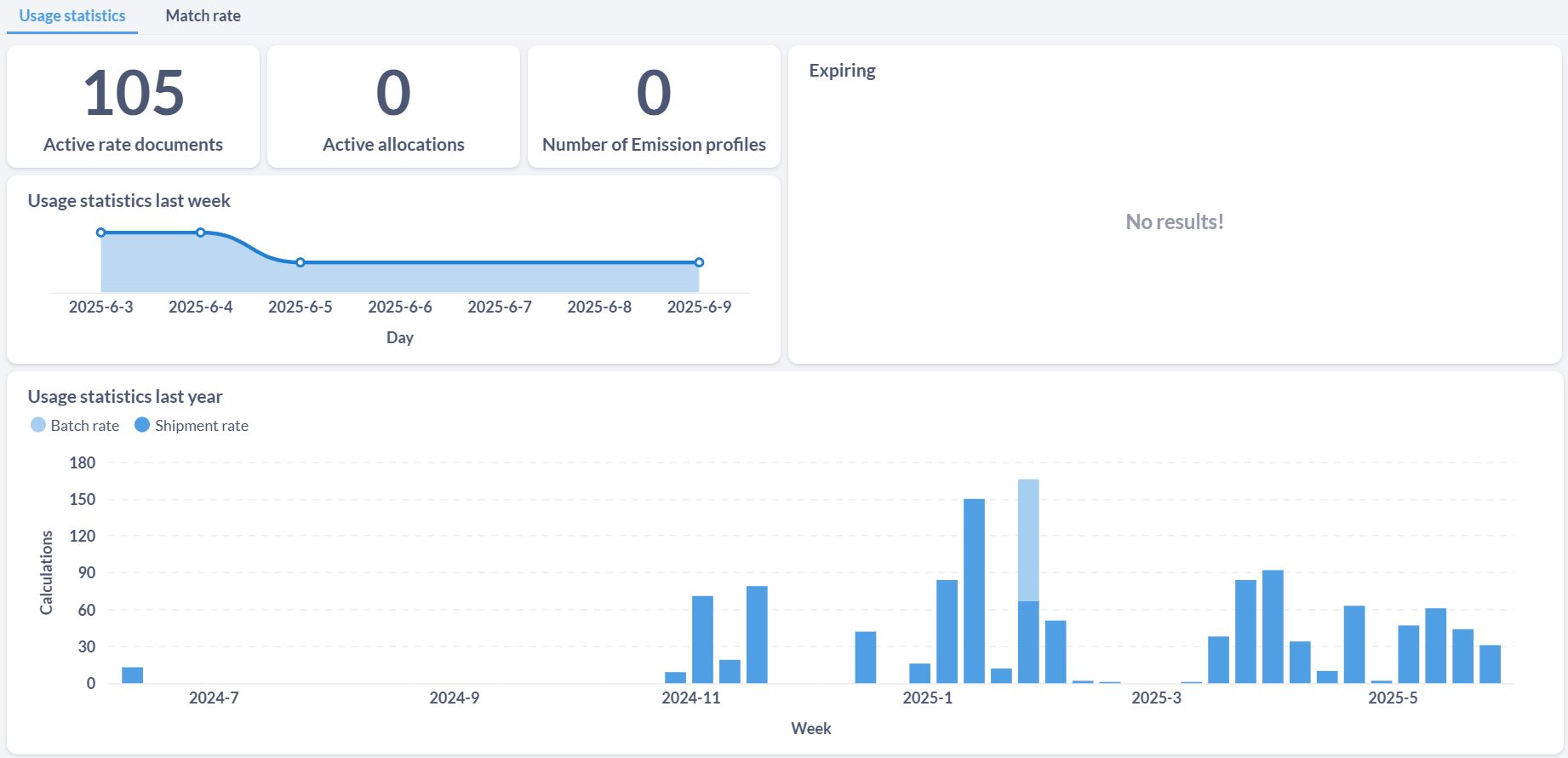Click the tallest bar reaching 150 calculations
1568x758 pixels.
coord(974,591)
